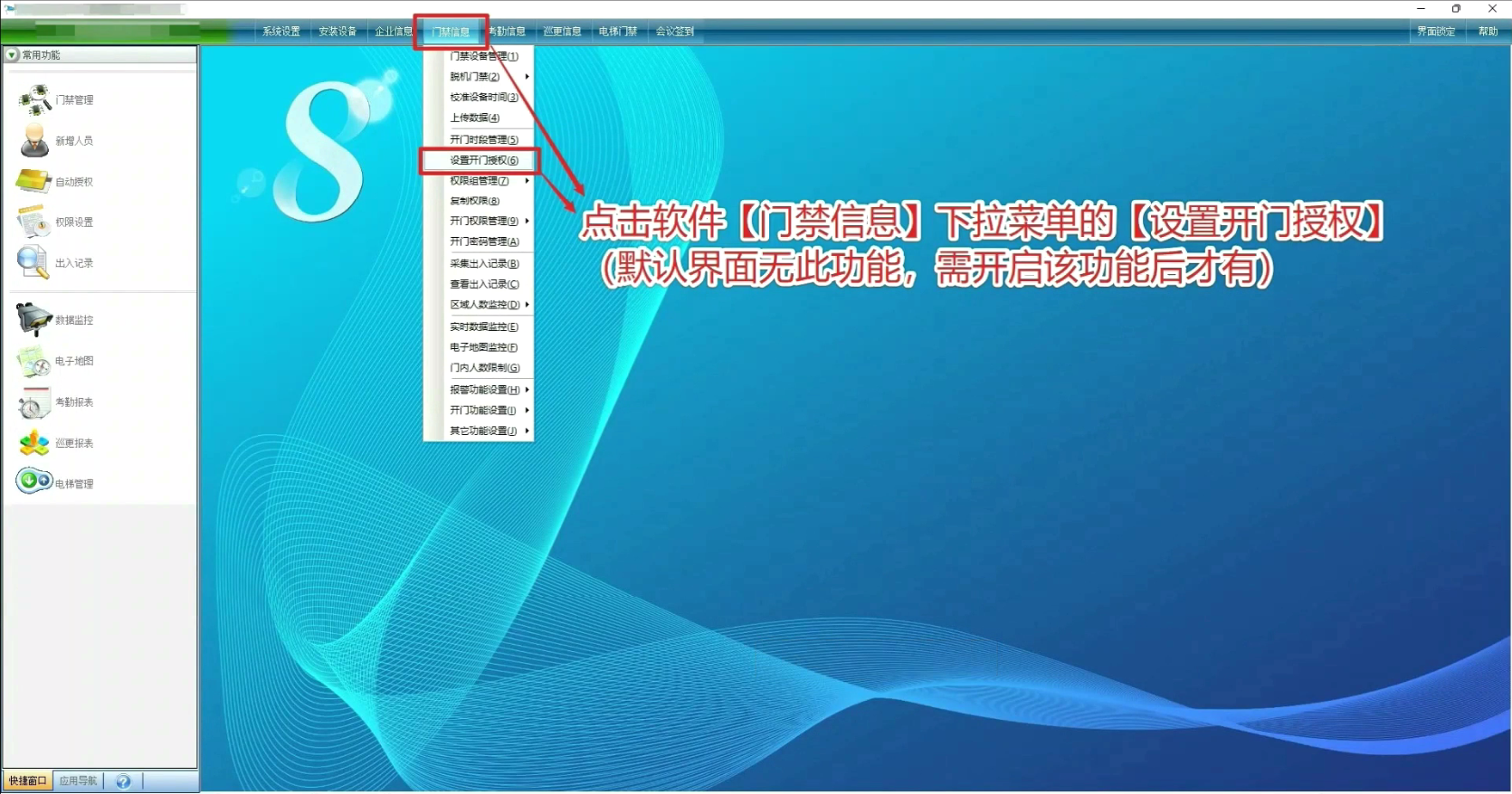
Task: Click the 界面锁定 button
Action: click(1436, 32)
